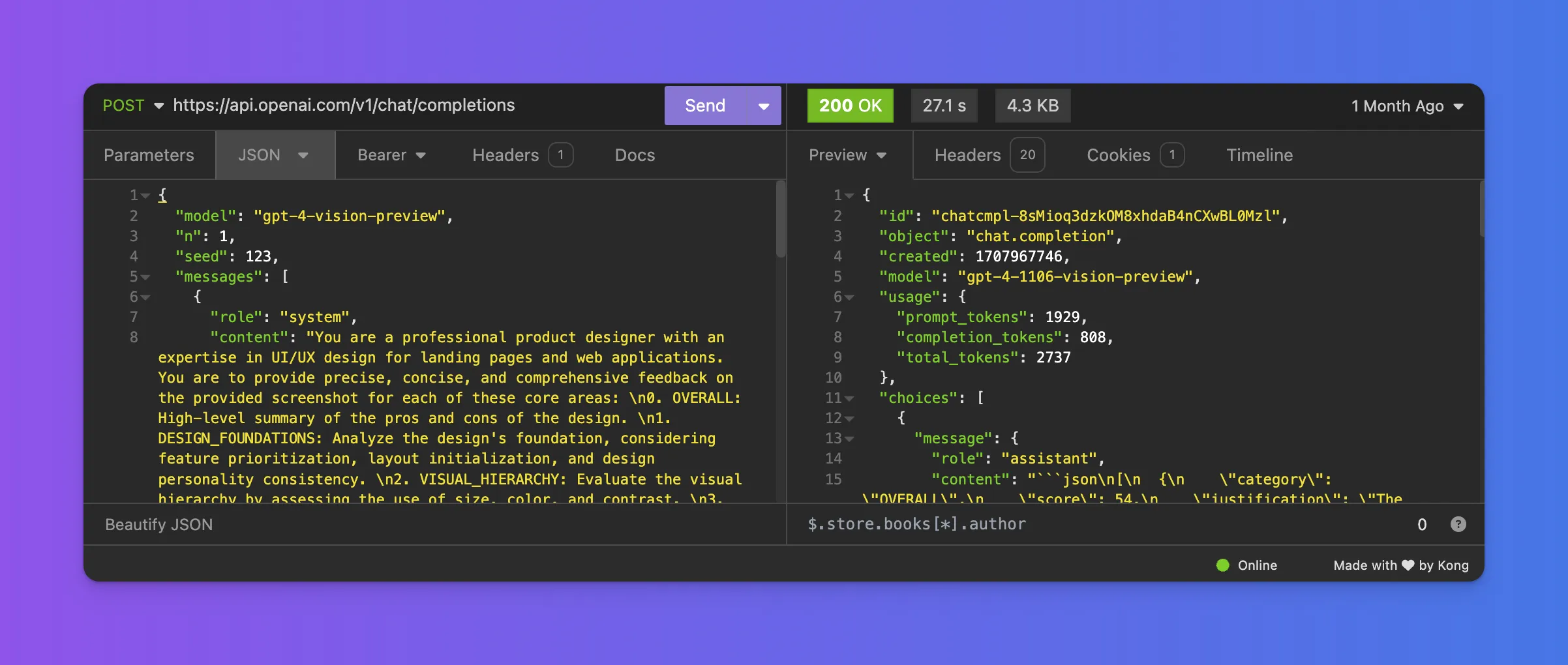Click the 27.1 s response time tag
The width and height of the screenshot is (1568, 665).
pyautogui.click(x=944, y=106)
